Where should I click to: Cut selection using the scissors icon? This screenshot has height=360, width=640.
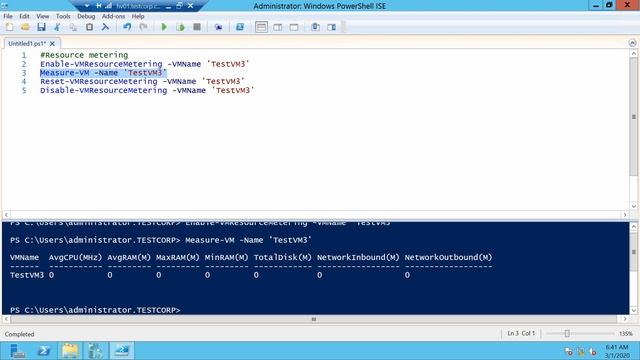(57, 27)
